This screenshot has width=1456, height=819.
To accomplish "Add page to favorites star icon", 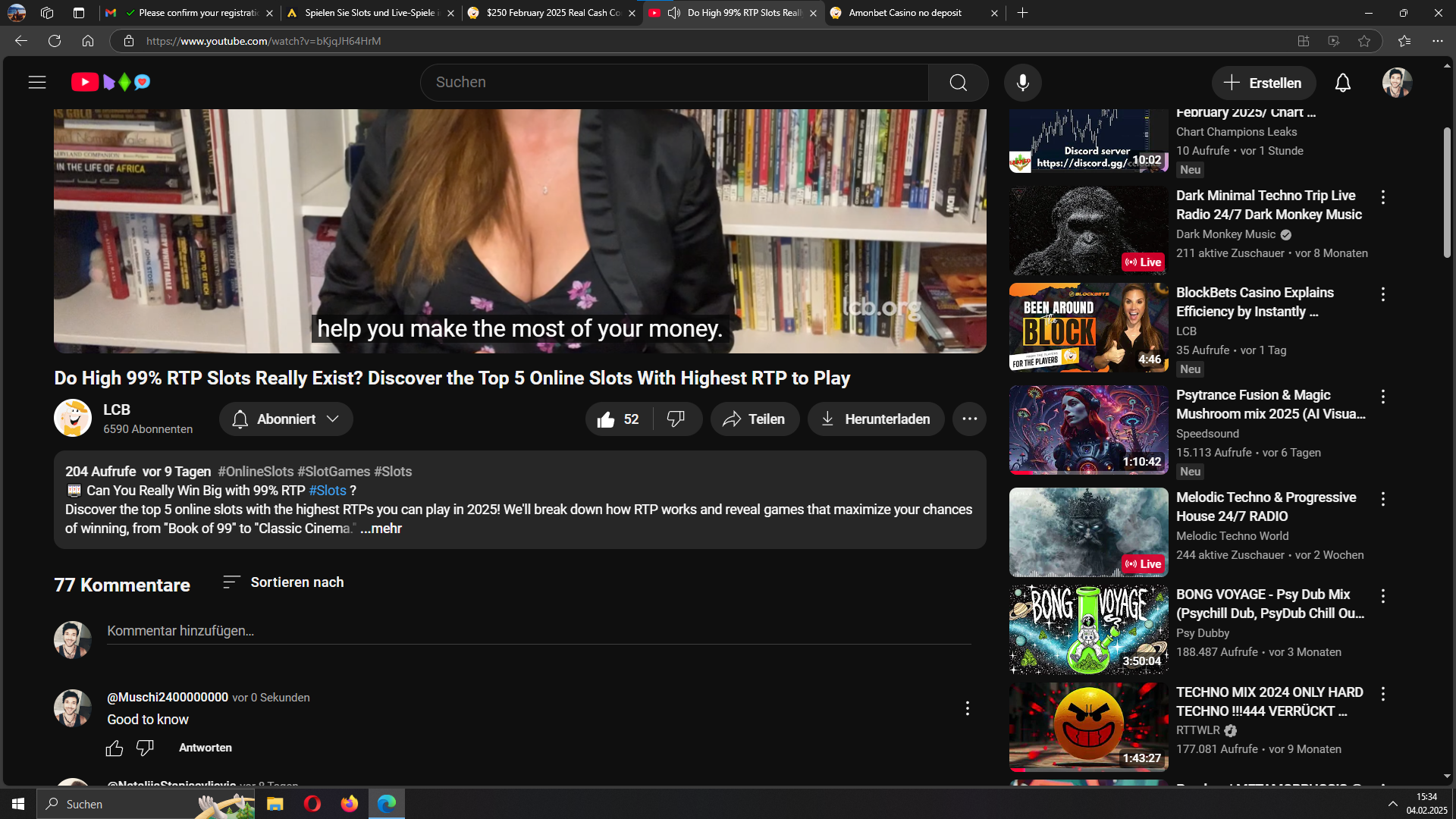I will [x=1364, y=41].
